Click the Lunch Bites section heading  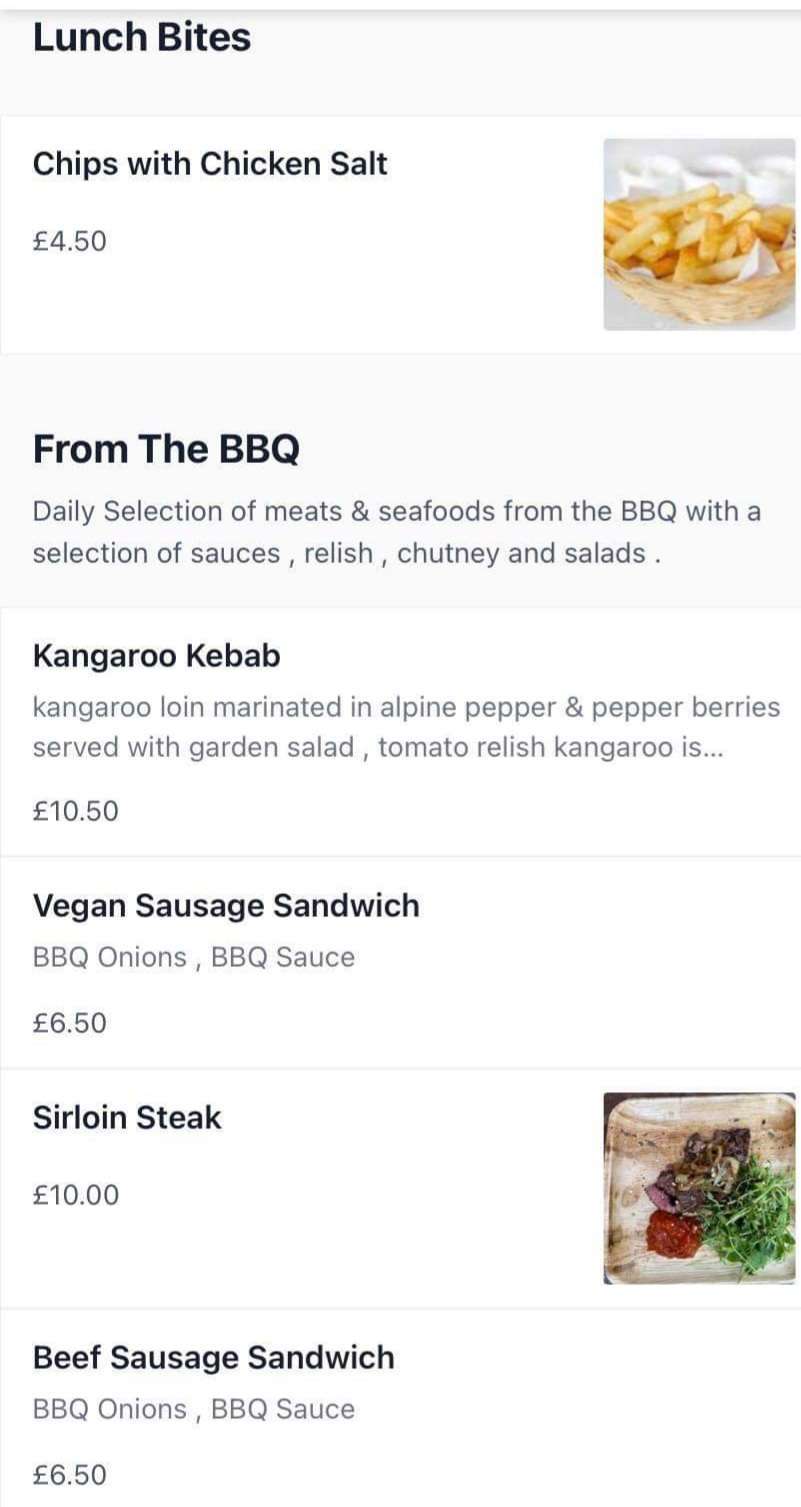pos(141,37)
